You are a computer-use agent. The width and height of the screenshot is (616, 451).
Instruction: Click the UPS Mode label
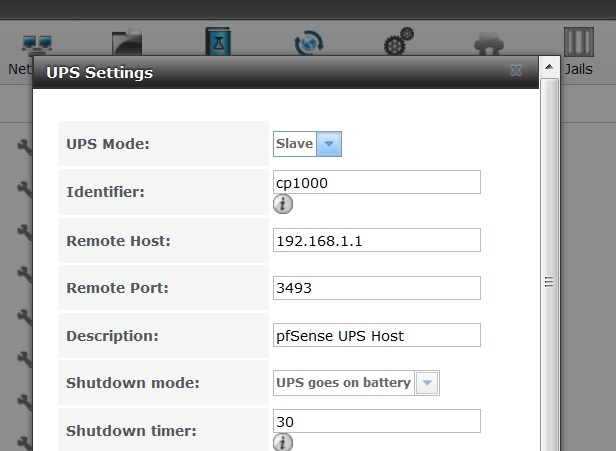[108, 144]
